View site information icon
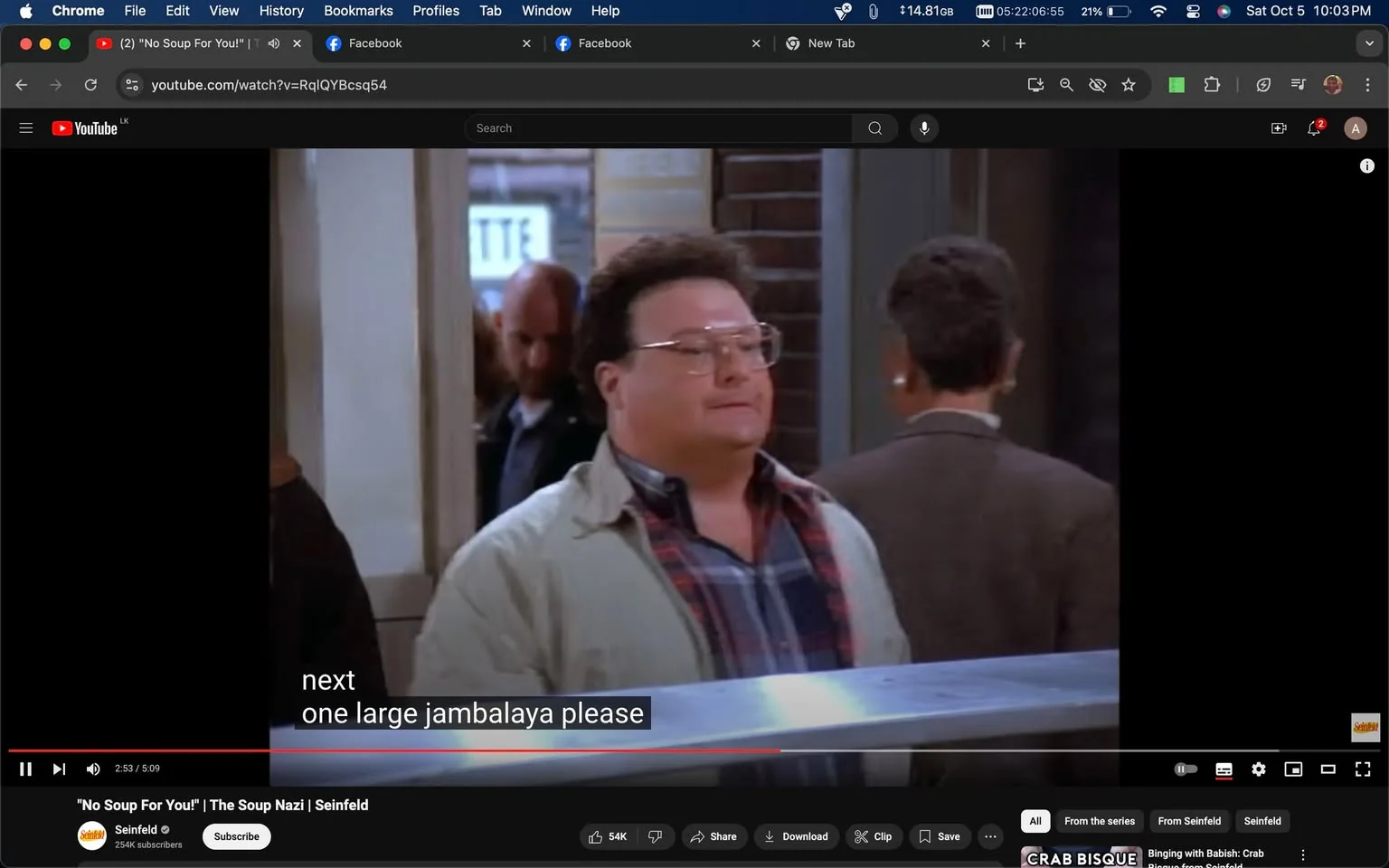The width and height of the screenshot is (1389, 868). point(132,85)
